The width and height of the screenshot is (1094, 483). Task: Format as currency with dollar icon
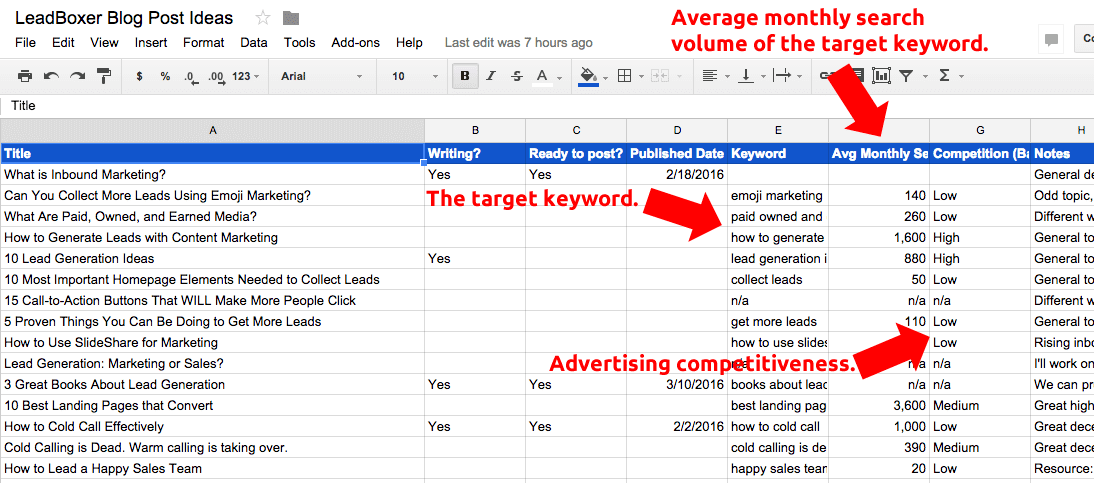pyautogui.click(x=140, y=76)
